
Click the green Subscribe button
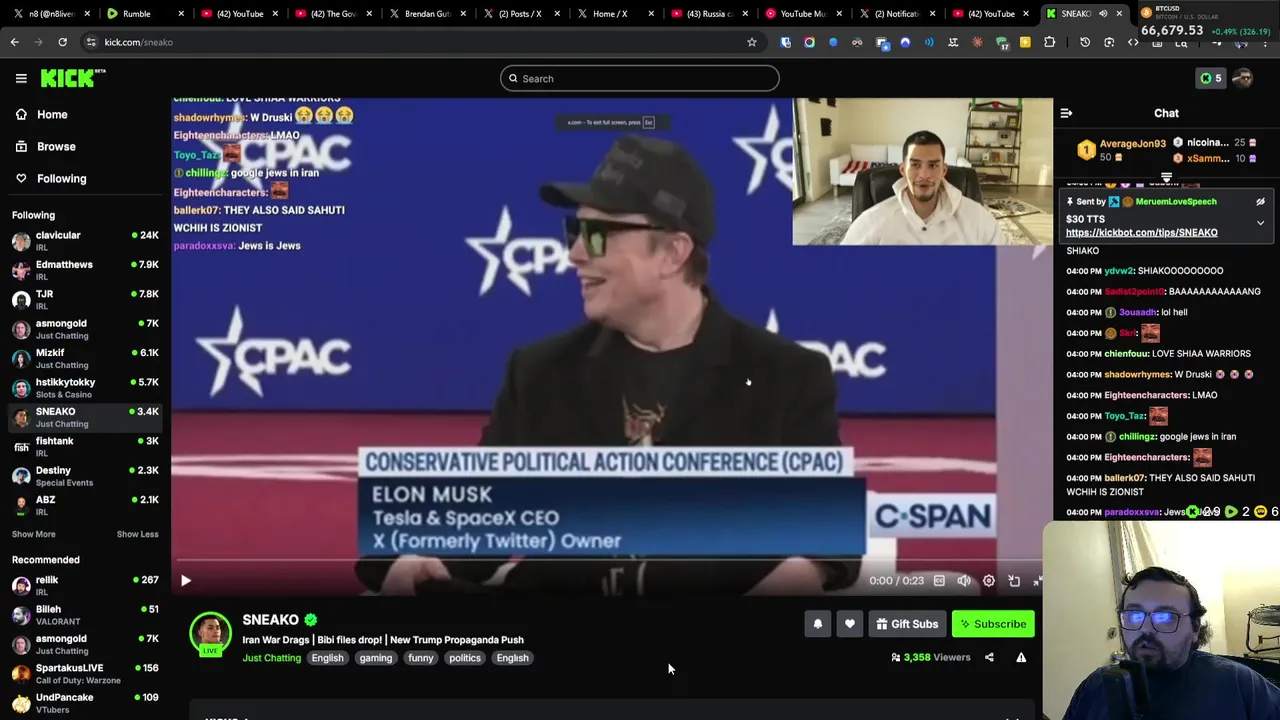pyautogui.click(x=993, y=624)
